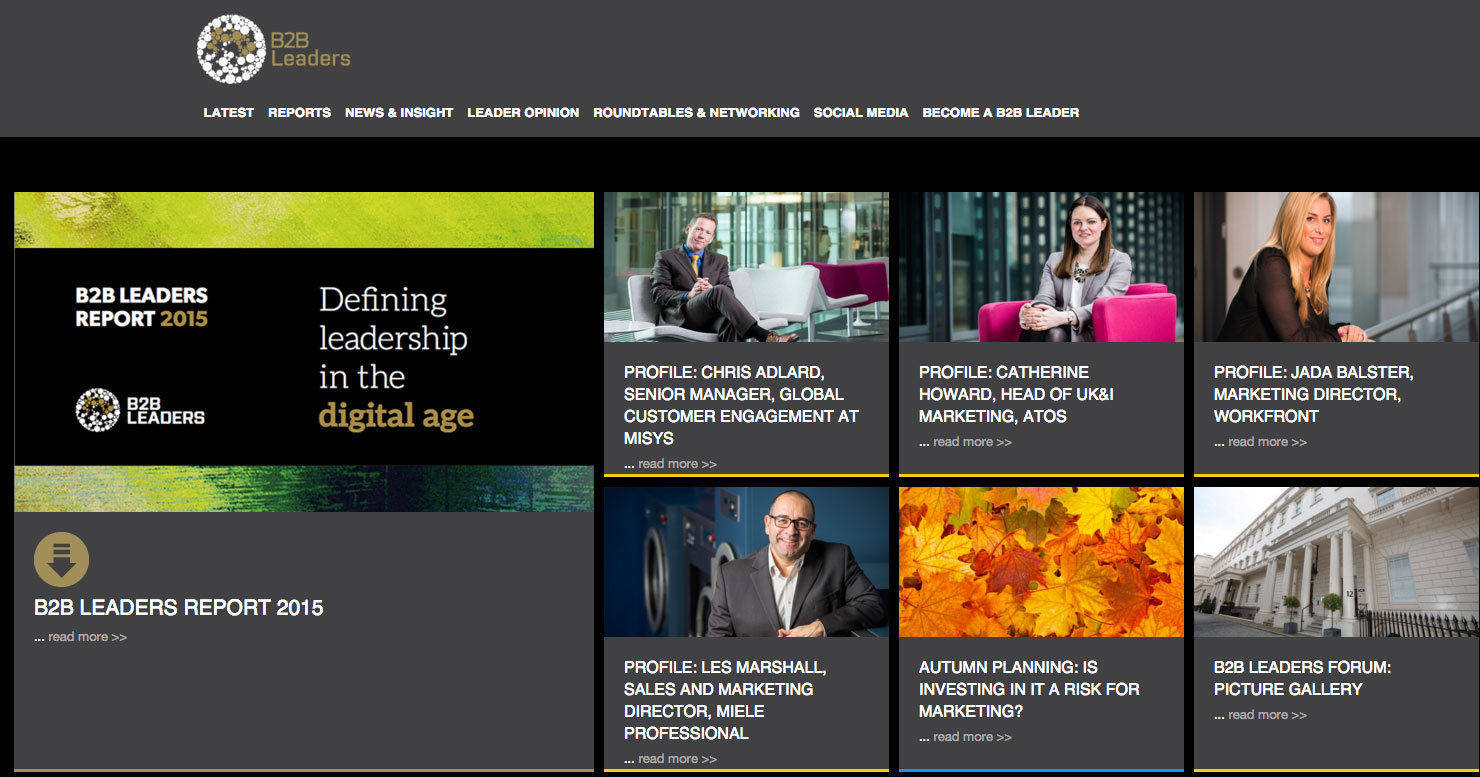Click read more under Picture Gallery

tap(1267, 715)
